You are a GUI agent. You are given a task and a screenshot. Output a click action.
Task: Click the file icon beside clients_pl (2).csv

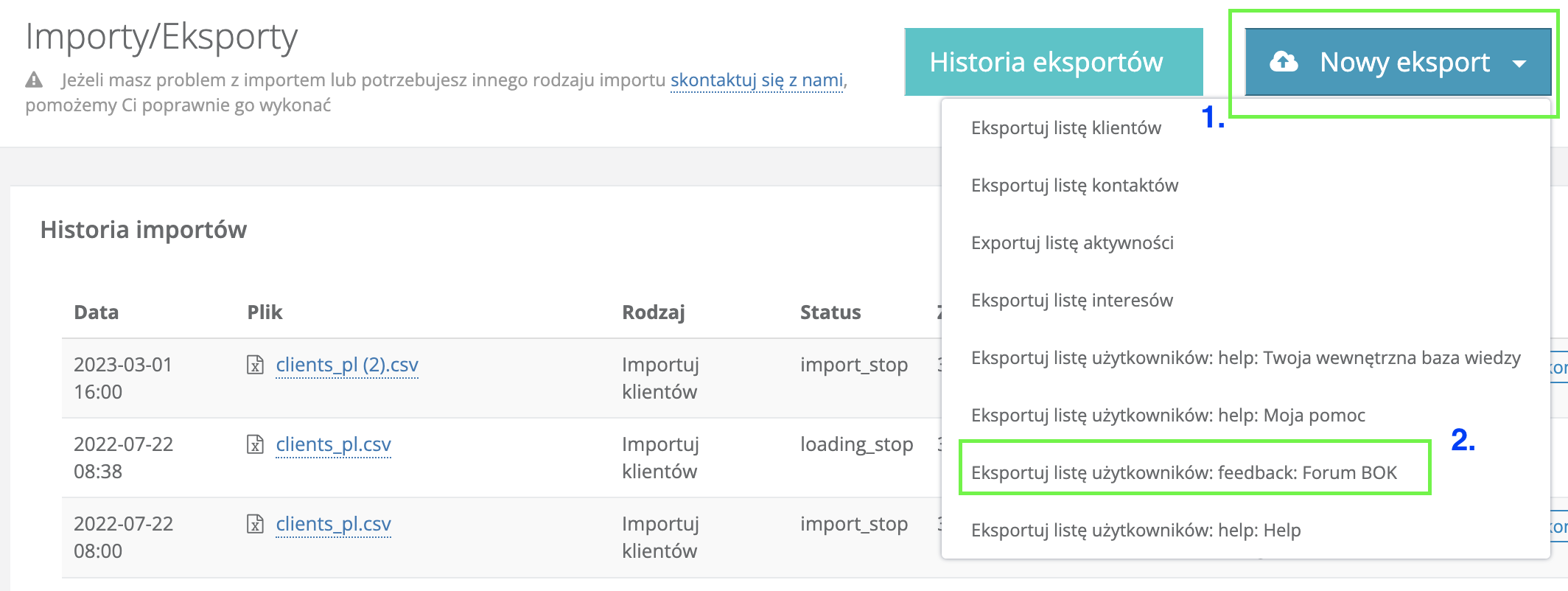(x=255, y=365)
